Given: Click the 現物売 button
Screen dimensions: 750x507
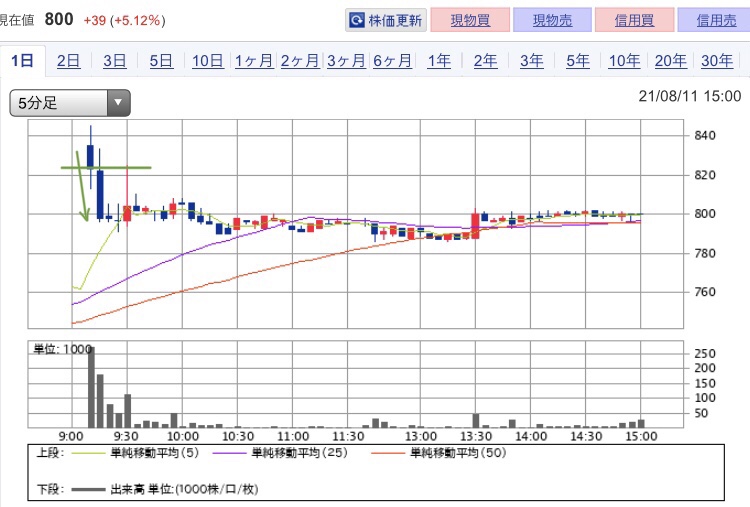Looking at the screenshot, I should (x=552, y=20).
